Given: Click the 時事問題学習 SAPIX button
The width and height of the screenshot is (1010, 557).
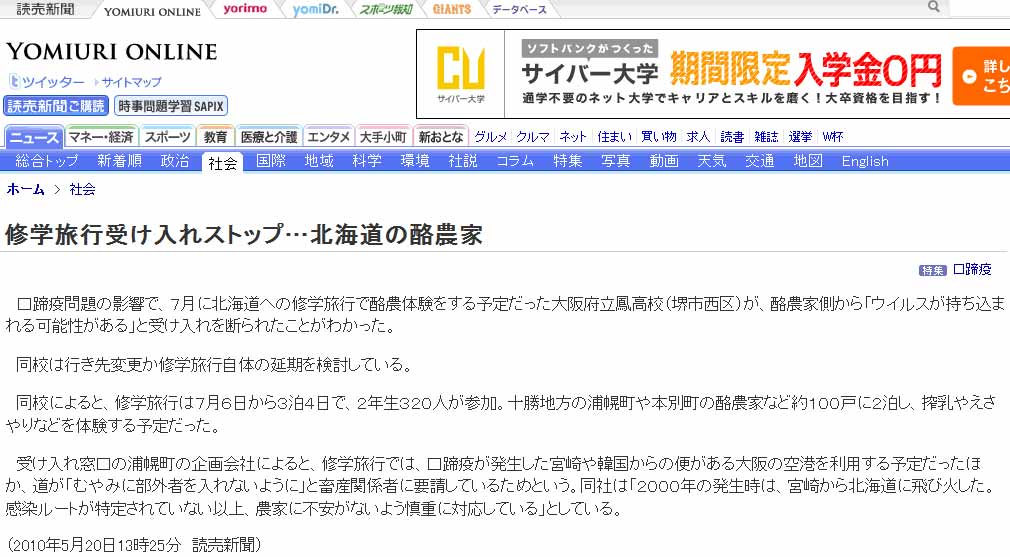Looking at the screenshot, I should coord(171,106).
